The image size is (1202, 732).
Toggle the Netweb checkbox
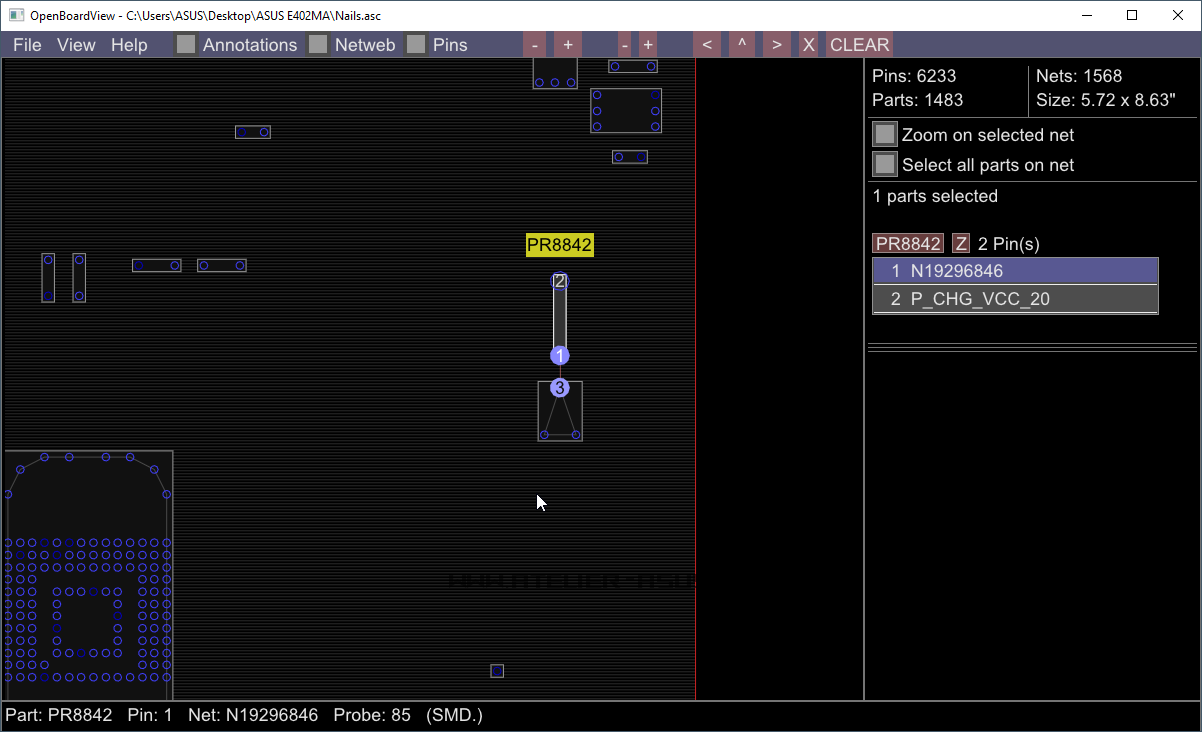[318, 45]
